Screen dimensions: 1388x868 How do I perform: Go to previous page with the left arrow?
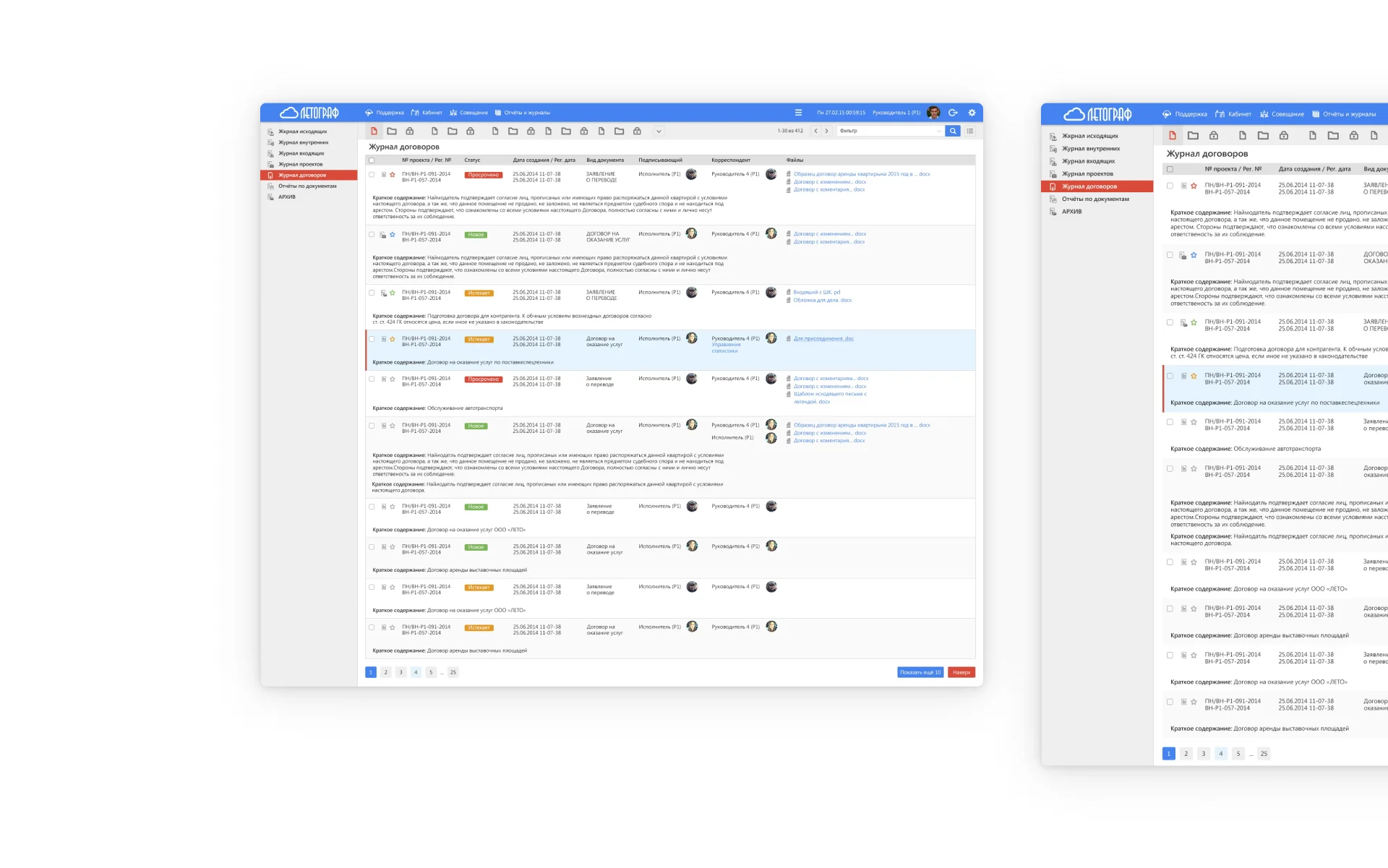coord(816,131)
